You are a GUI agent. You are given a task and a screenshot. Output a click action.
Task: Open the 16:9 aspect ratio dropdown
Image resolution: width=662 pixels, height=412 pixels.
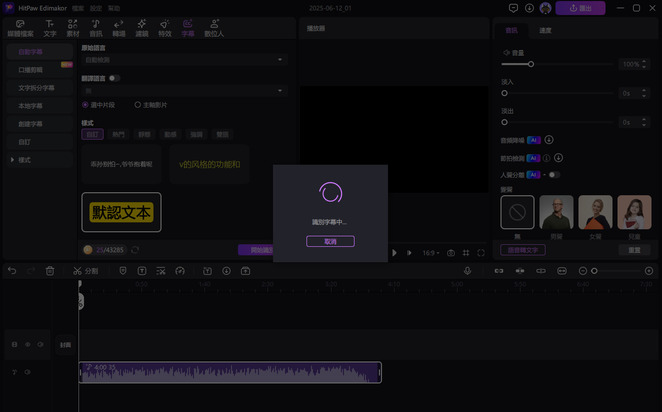[x=431, y=253]
